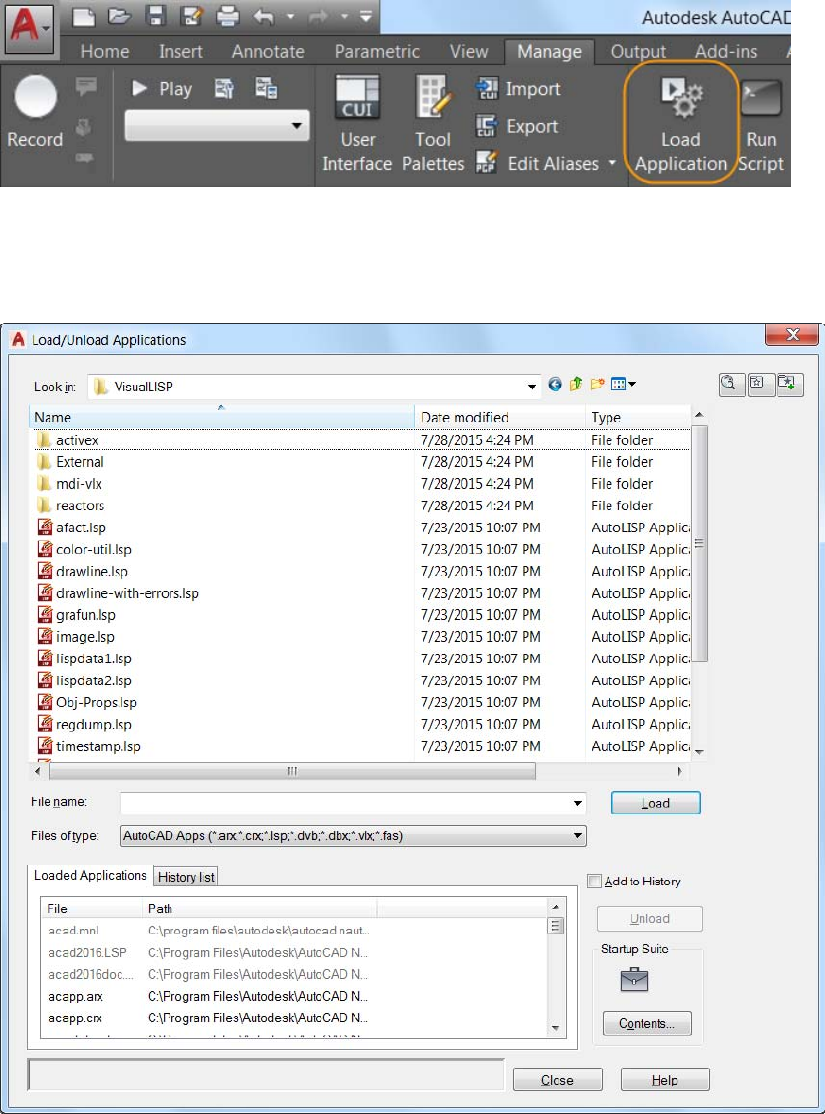The image size is (825, 1114).
Task: Sort by the Date modified column header
Action: coord(500,417)
